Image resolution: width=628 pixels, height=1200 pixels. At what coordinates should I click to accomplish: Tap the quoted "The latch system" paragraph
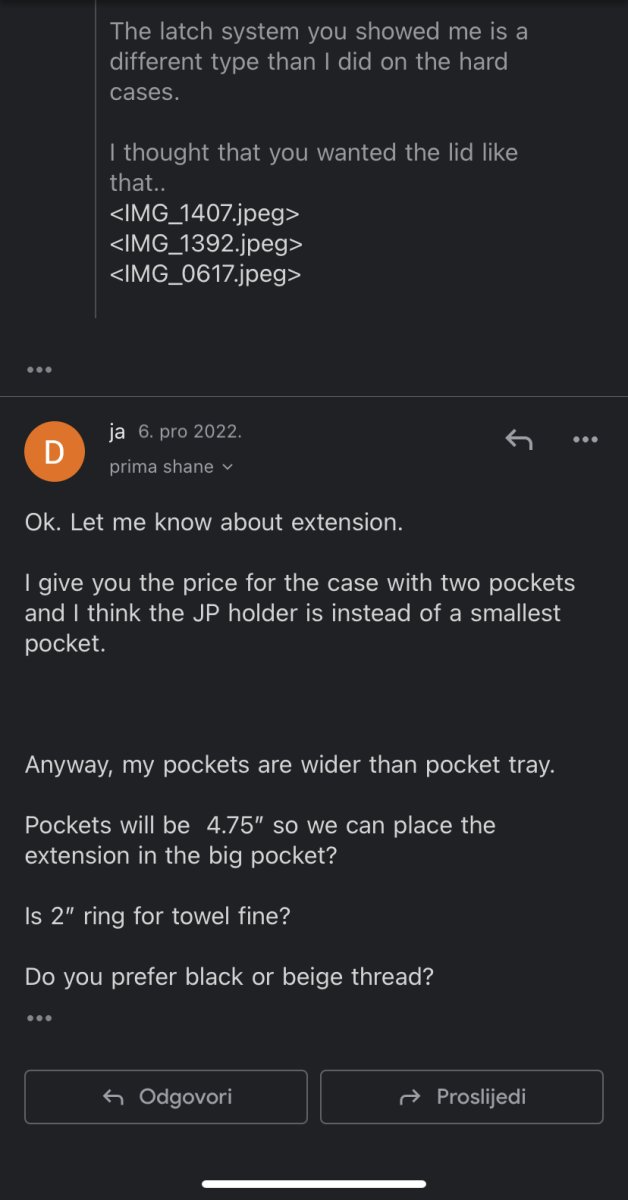pos(318,61)
